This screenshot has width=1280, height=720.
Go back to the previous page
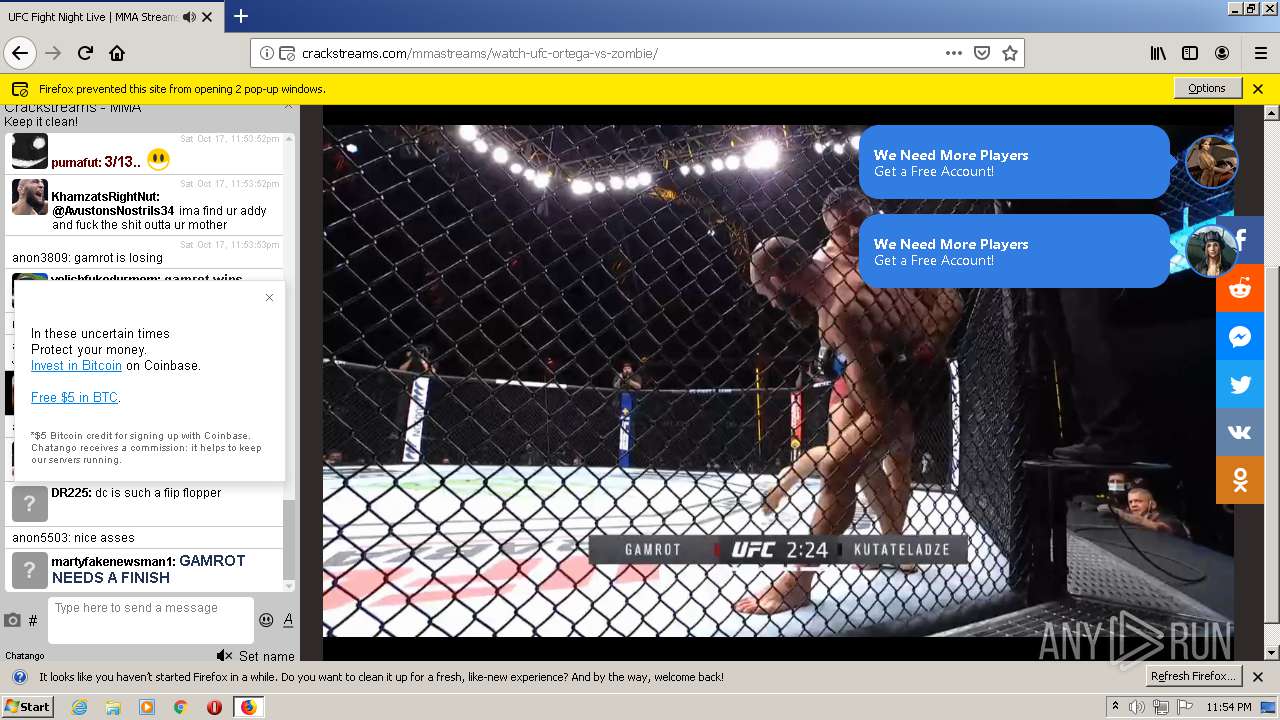[19, 53]
